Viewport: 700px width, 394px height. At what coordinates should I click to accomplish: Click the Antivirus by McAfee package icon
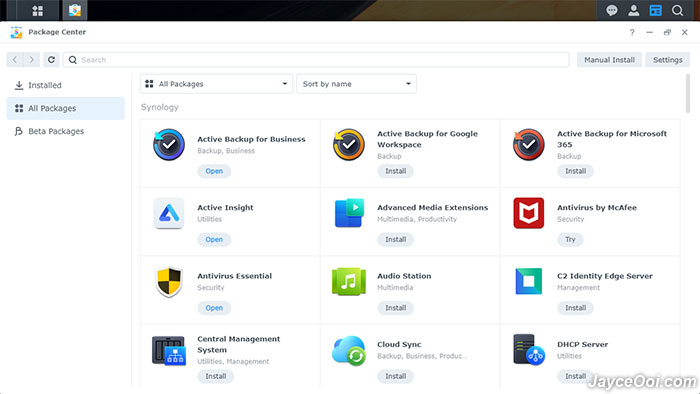click(529, 213)
